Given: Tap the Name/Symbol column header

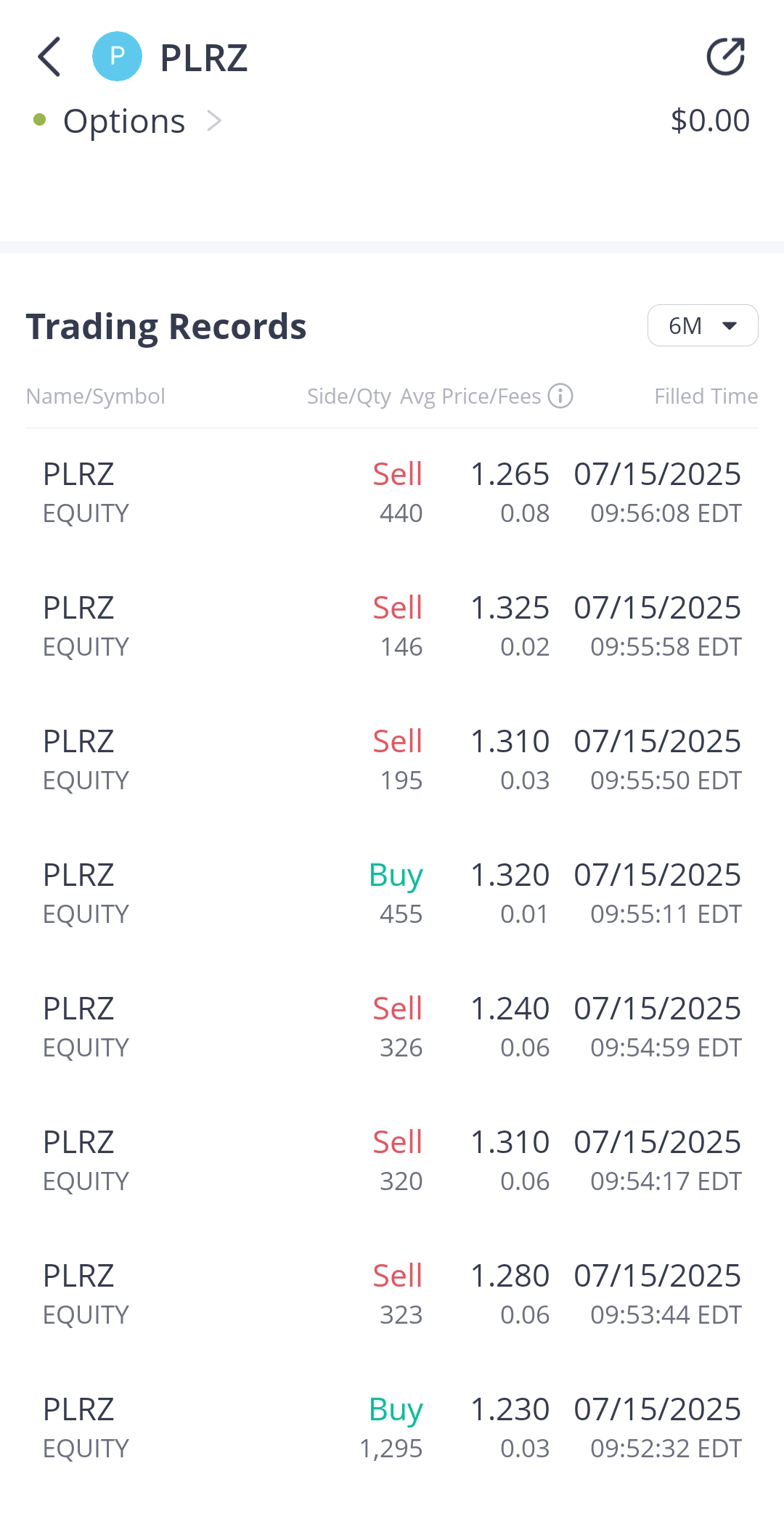Looking at the screenshot, I should coord(96,396).
